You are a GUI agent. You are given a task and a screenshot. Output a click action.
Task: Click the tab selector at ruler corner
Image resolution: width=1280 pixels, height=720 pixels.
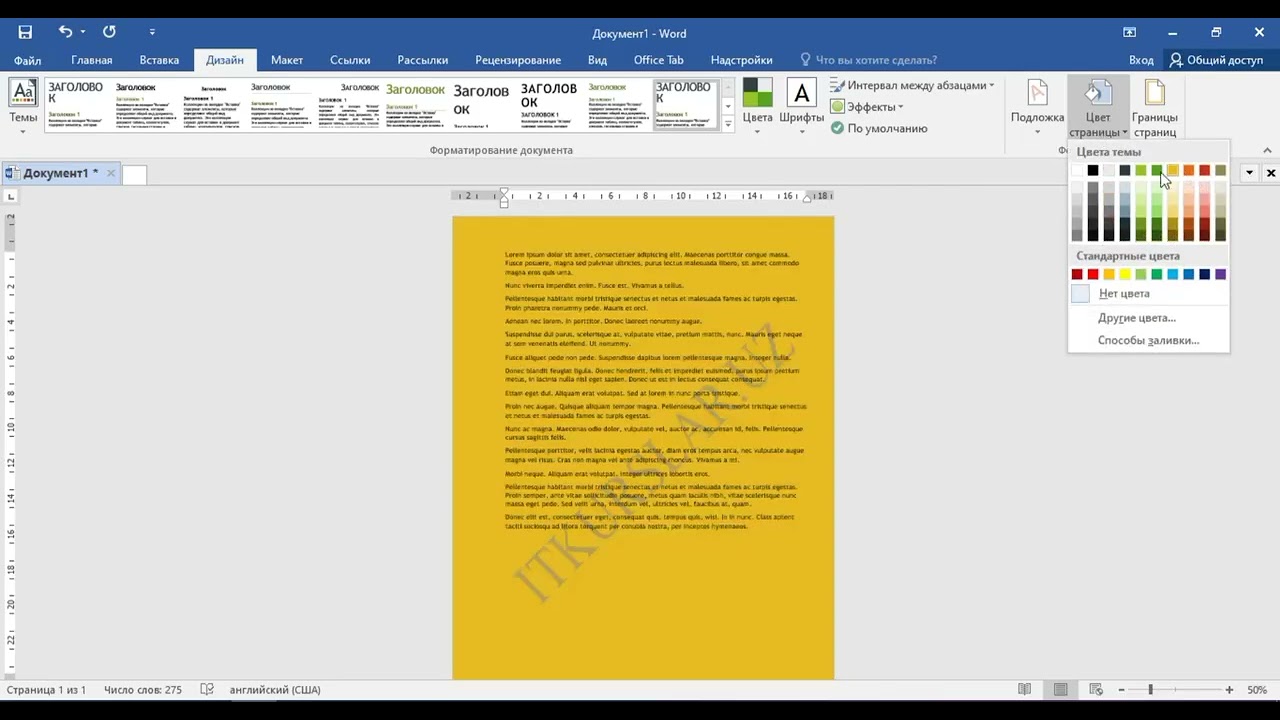11,197
